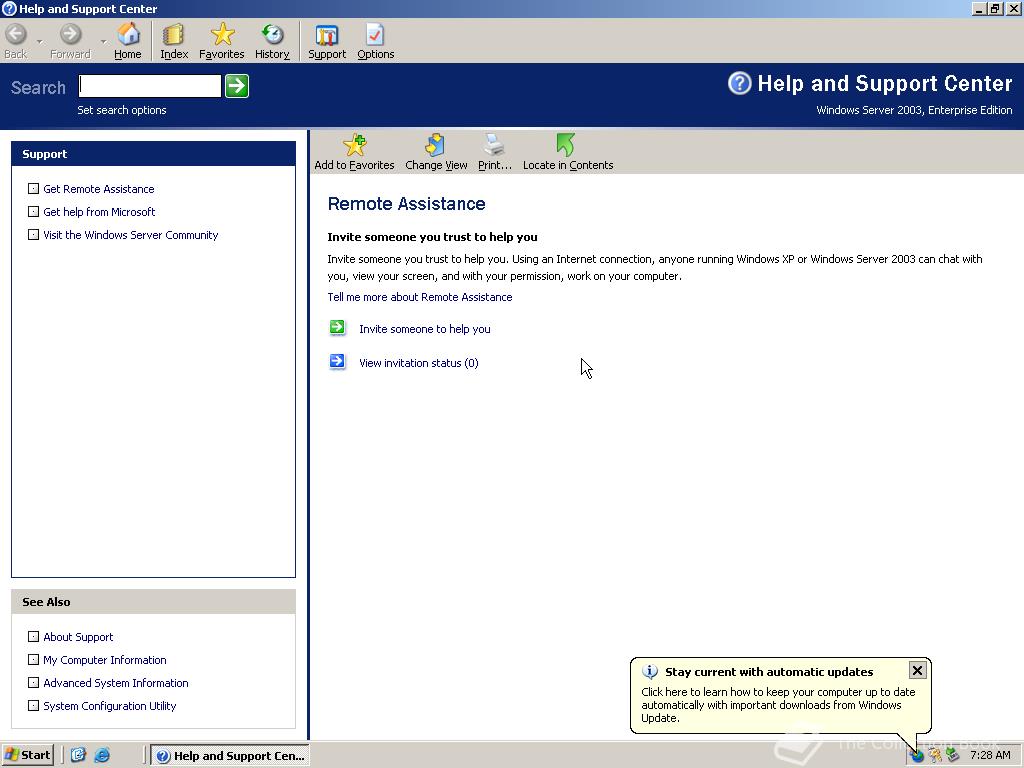Click Help and Support Center question mark logo

pyautogui.click(x=739, y=83)
